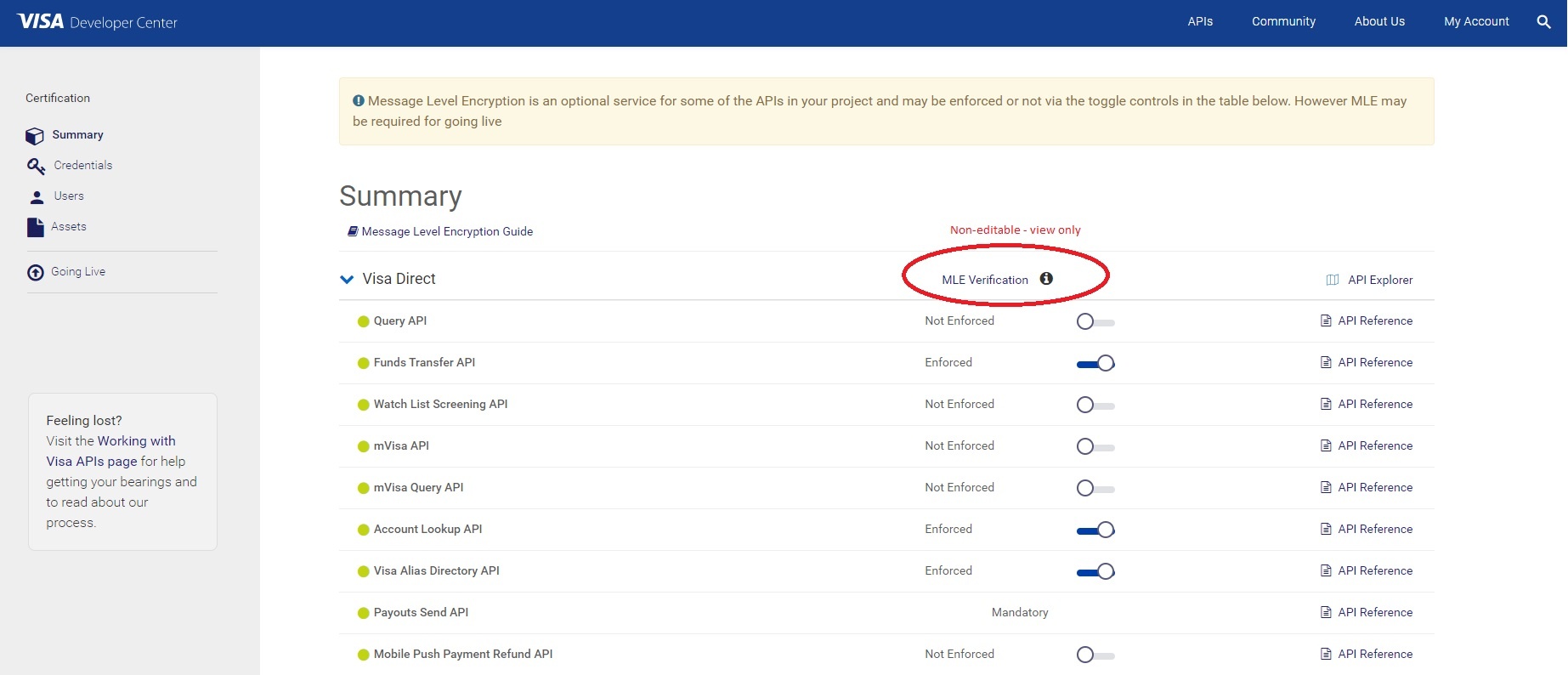Click the Summary cube icon in sidebar

tap(35, 136)
